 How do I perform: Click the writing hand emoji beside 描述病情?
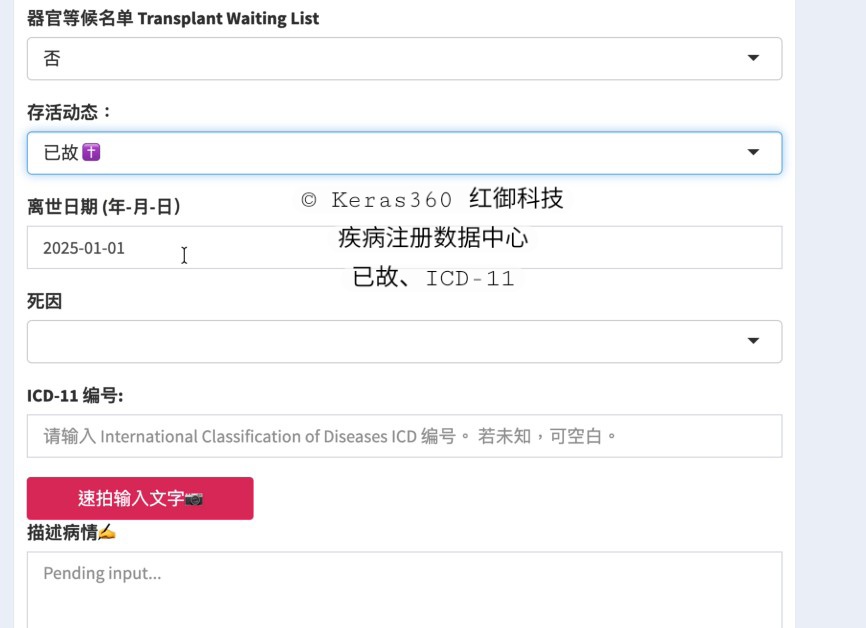107,533
